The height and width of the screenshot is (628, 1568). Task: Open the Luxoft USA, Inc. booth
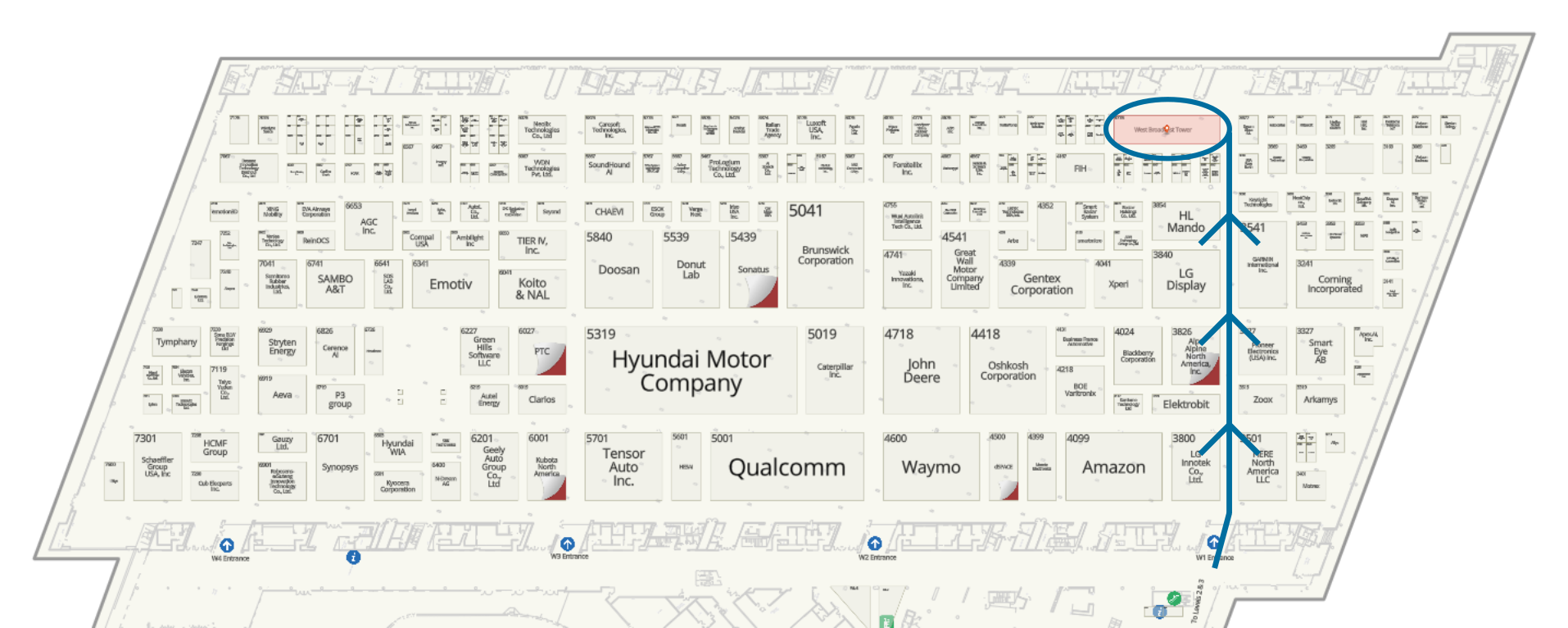815,130
